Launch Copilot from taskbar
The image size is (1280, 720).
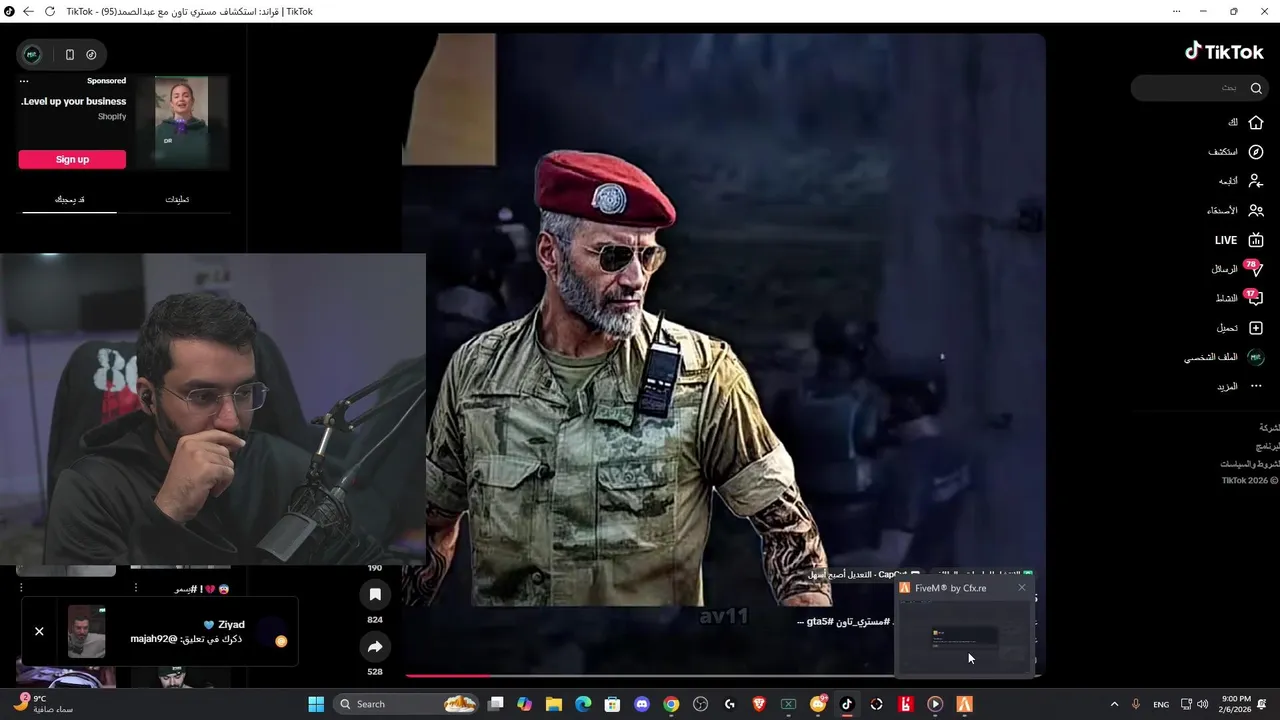[525, 704]
